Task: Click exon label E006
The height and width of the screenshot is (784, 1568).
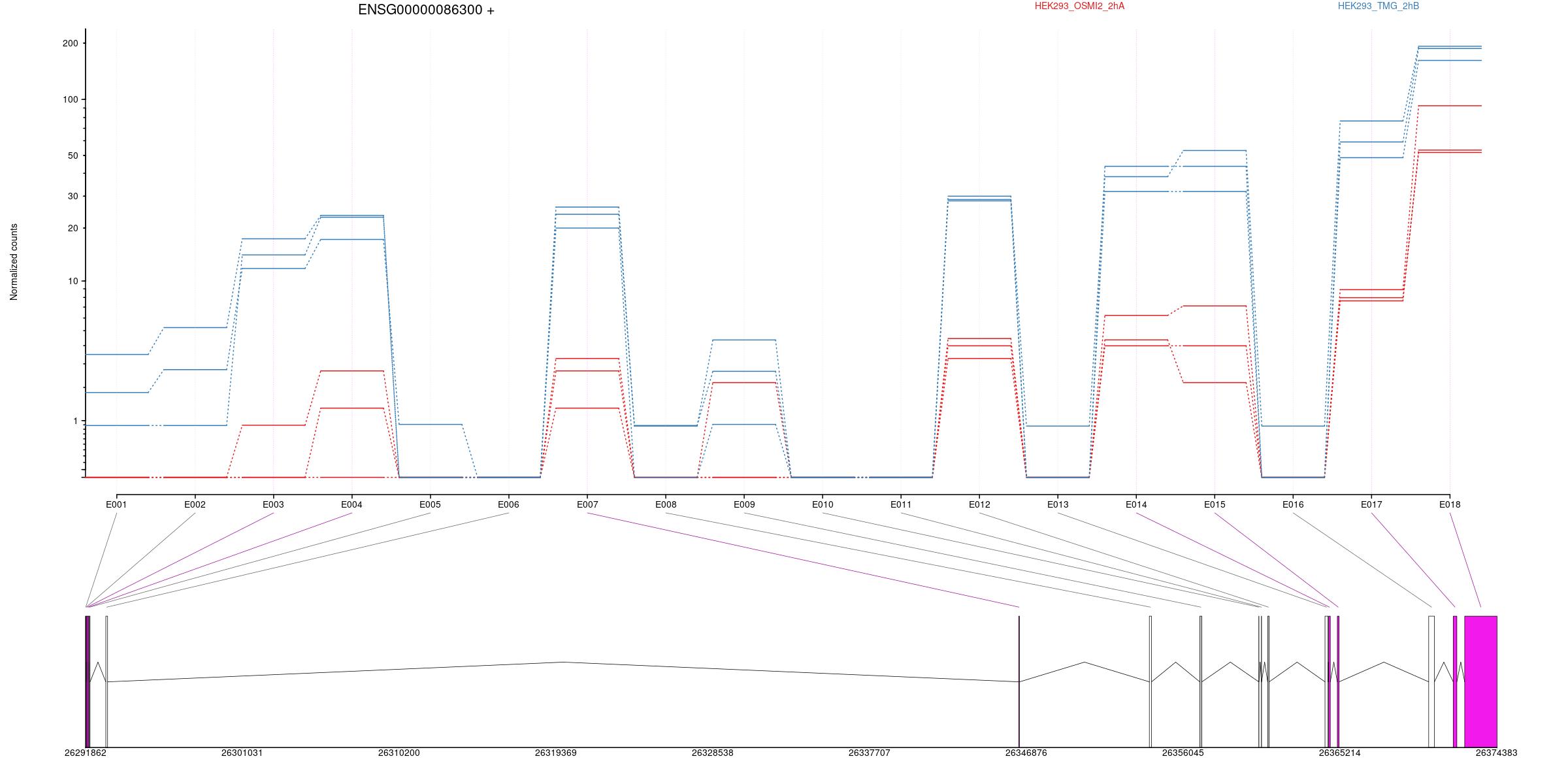Action: point(508,504)
